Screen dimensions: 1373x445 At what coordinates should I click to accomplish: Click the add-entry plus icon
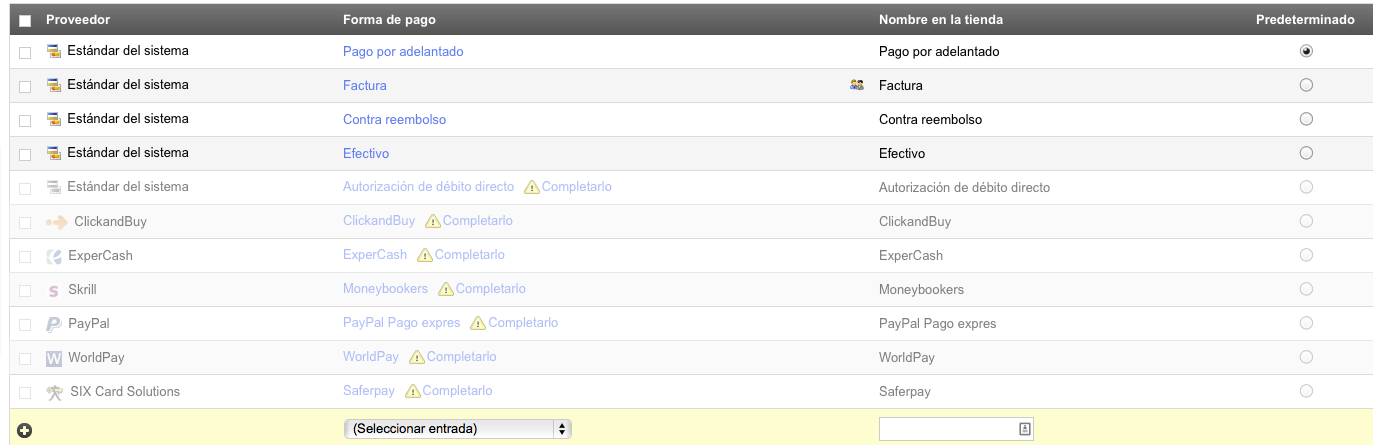25,430
